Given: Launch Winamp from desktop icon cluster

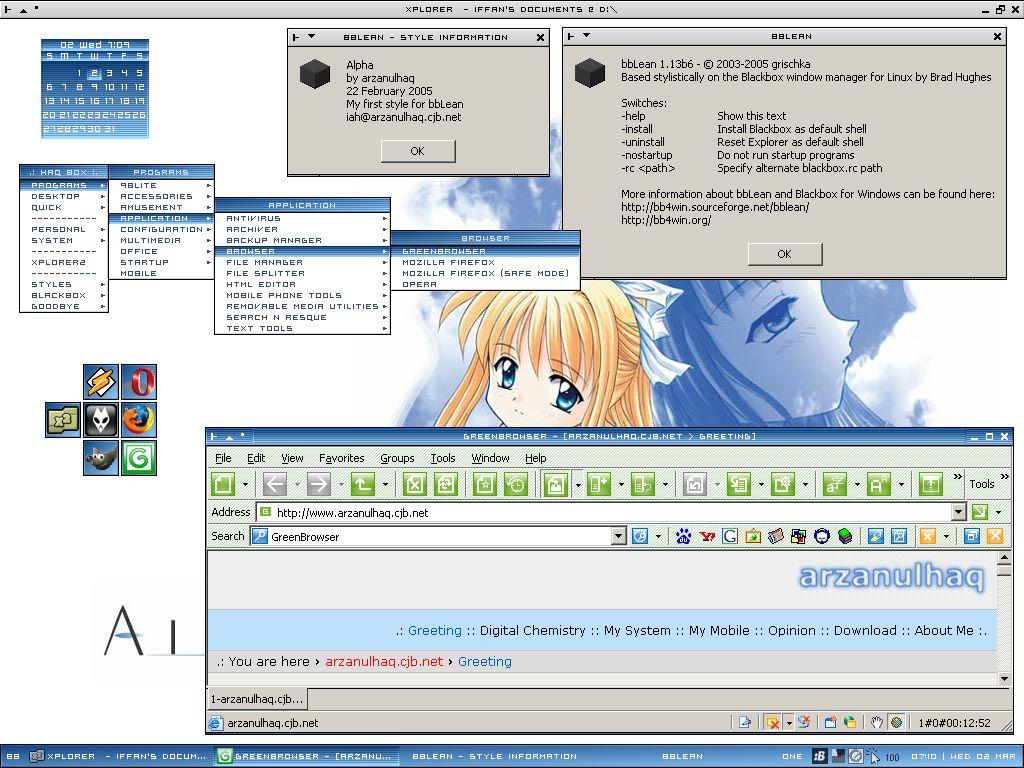Looking at the screenshot, I should pos(101,382).
